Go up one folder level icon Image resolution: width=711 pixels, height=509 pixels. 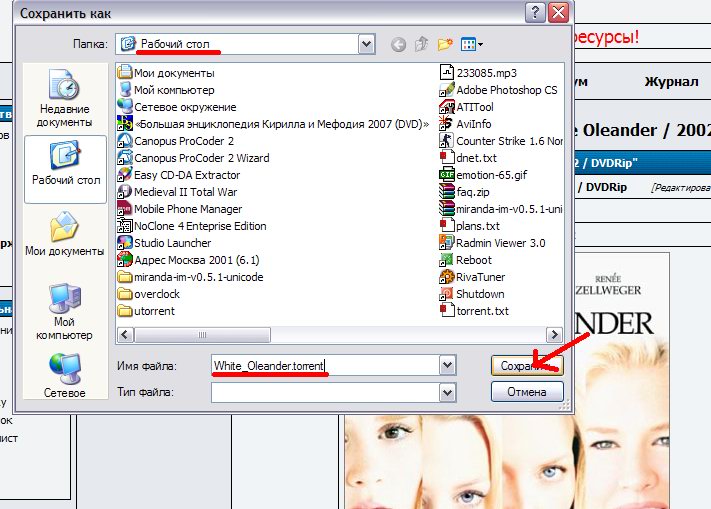[x=422, y=44]
